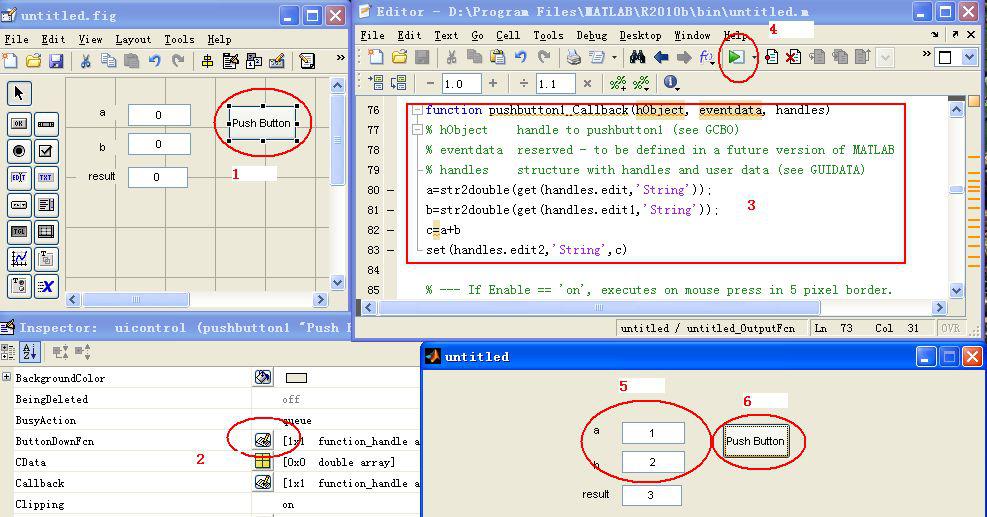Pick the Listbox component in palette
This screenshot has width=987, height=517.
click(46, 205)
